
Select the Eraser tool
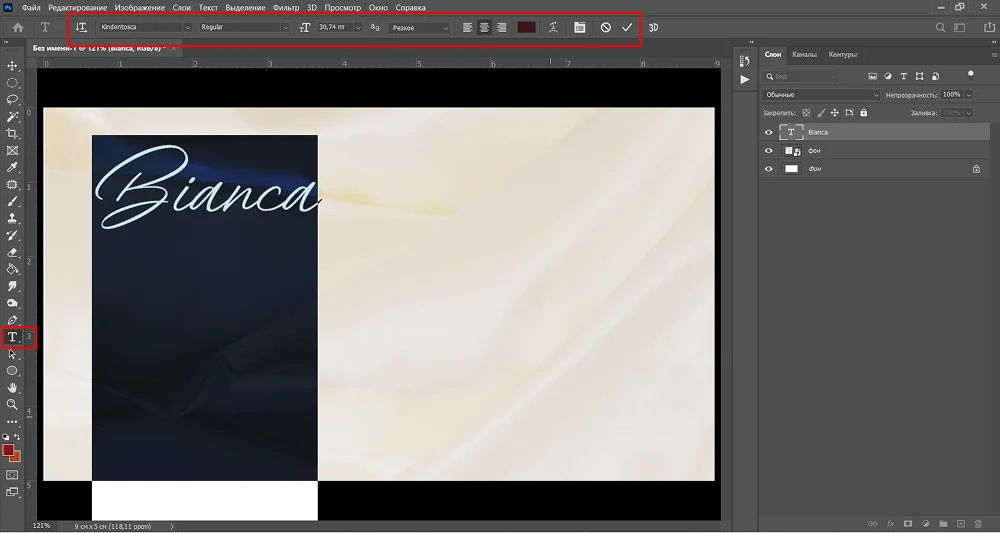12,252
